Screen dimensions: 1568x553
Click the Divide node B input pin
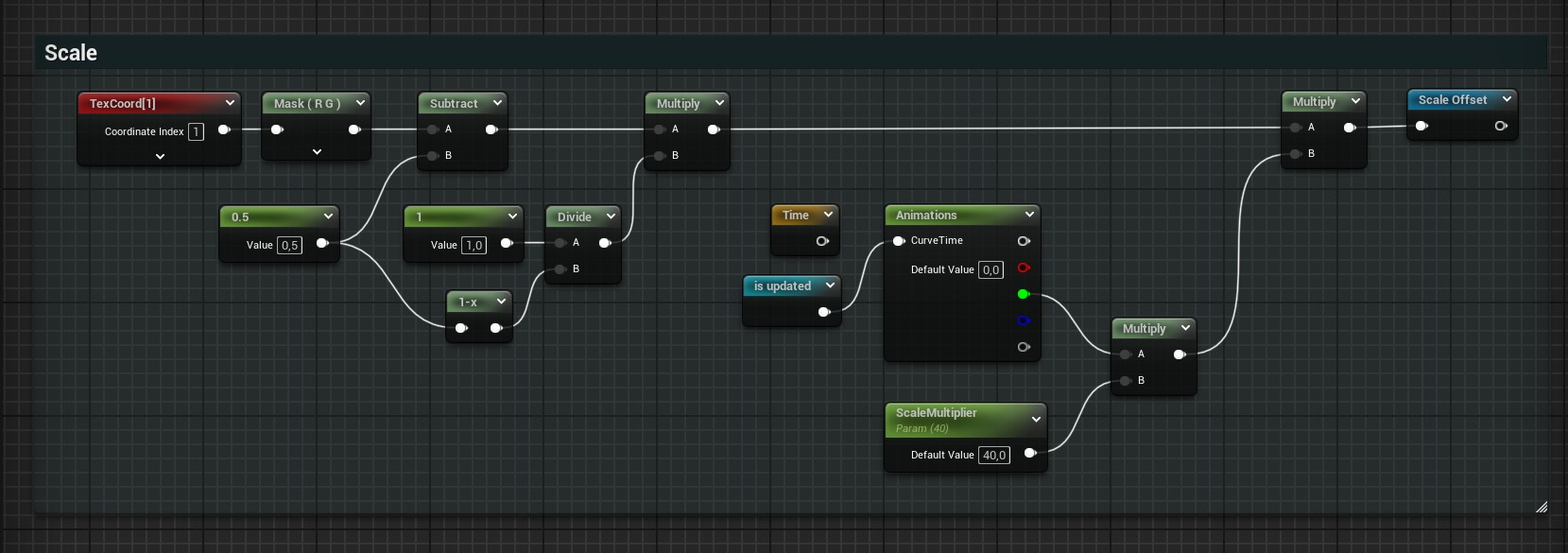coord(560,269)
